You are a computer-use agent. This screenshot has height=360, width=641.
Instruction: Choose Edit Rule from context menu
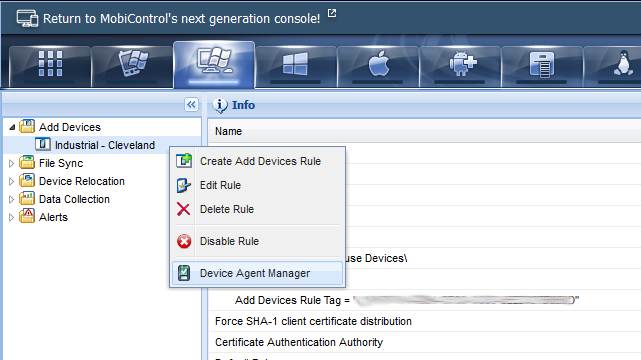point(258,186)
